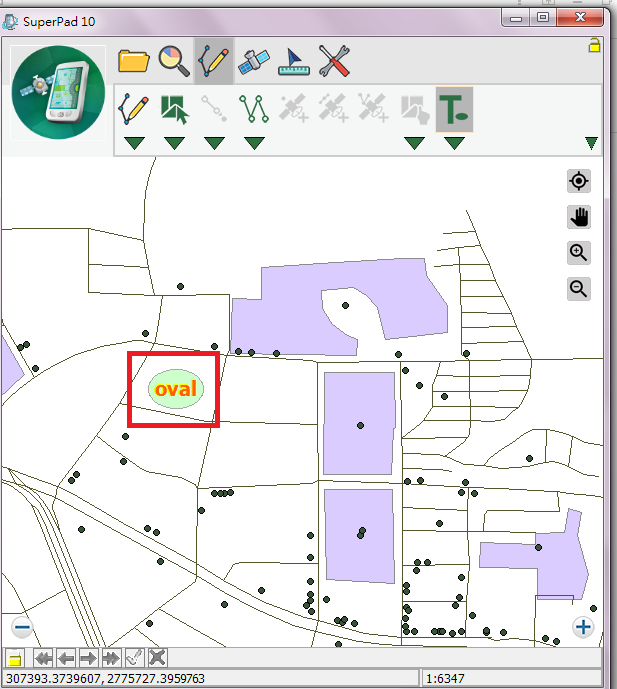Click the disabled vertex line edit tool
The height and width of the screenshot is (689, 617).
(x=214, y=109)
